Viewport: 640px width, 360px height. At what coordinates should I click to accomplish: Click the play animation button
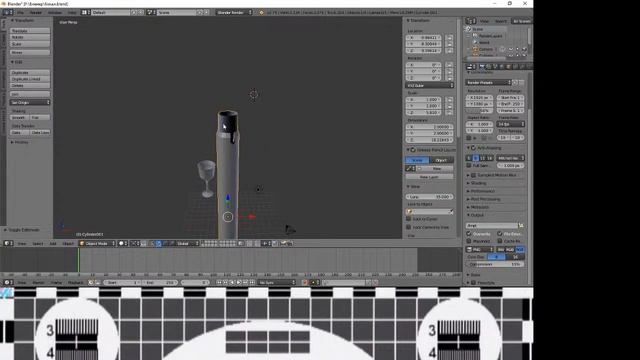point(239,282)
